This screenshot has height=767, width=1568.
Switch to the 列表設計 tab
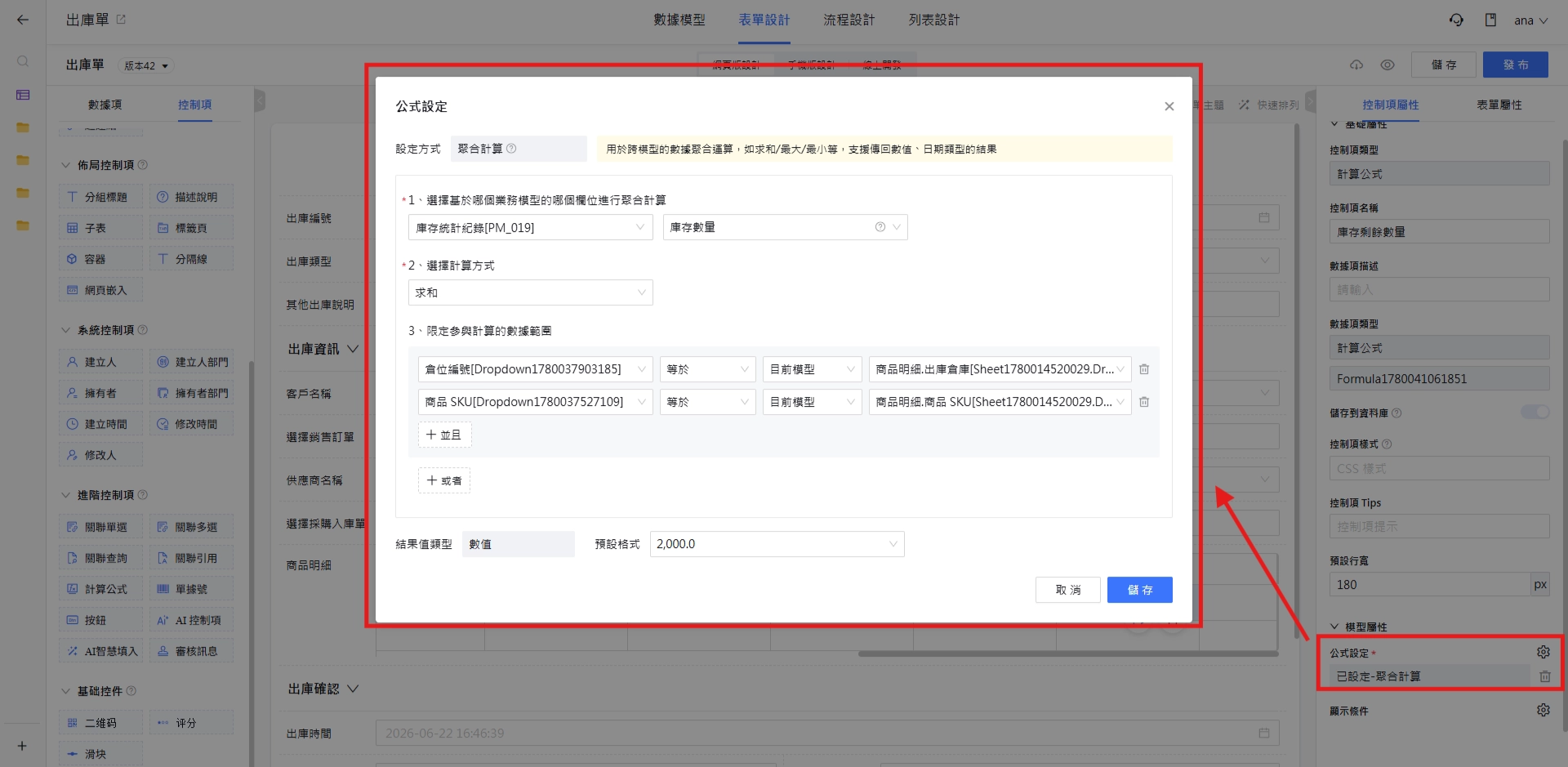[x=934, y=20]
